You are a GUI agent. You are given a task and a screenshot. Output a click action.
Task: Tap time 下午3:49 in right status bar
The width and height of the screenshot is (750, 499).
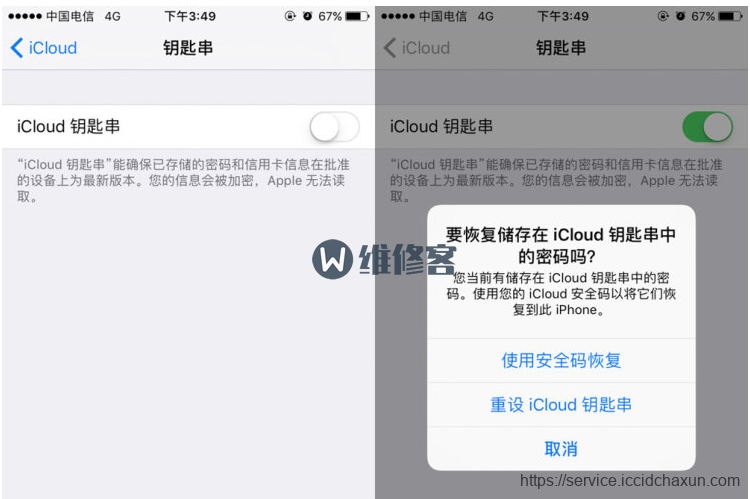563,16
